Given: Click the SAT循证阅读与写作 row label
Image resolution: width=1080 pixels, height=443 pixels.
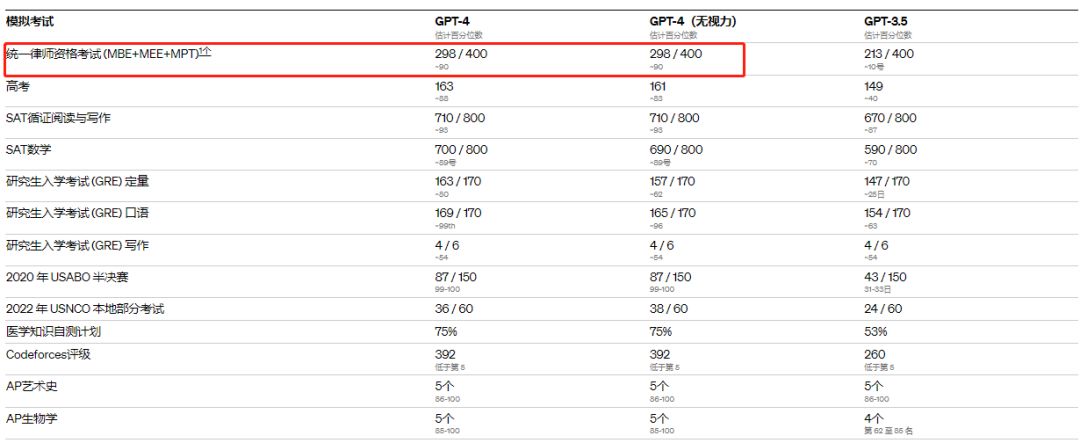Looking at the screenshot, I should coord(58,118).
